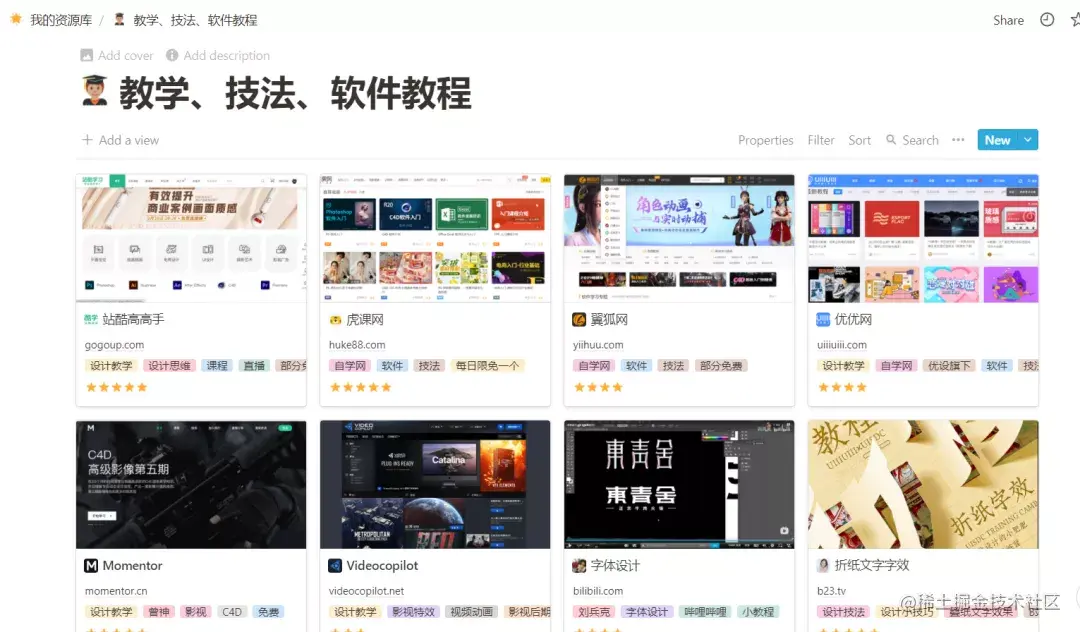Click the plus icon of Add a view
The width and height of the screenshot is (1080, 632).
pos(87,140)
